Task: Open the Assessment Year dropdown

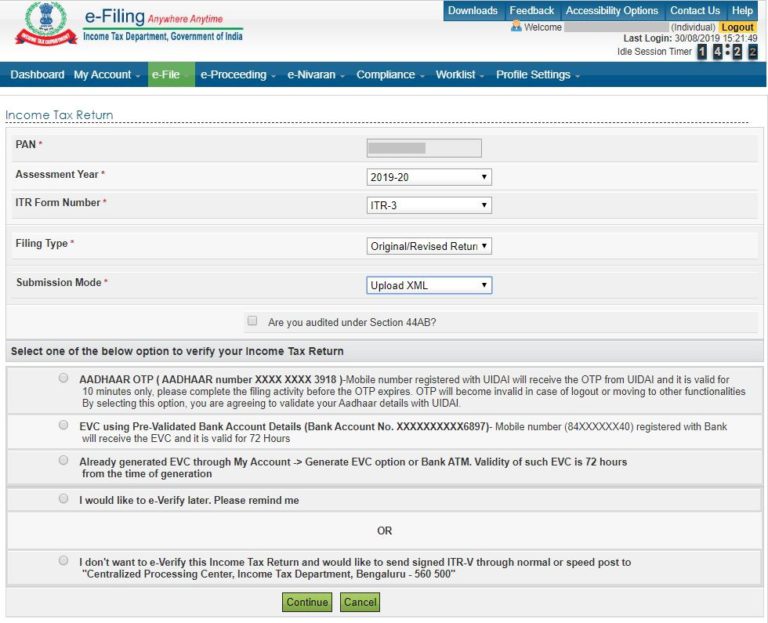Action: coord(429,177)
